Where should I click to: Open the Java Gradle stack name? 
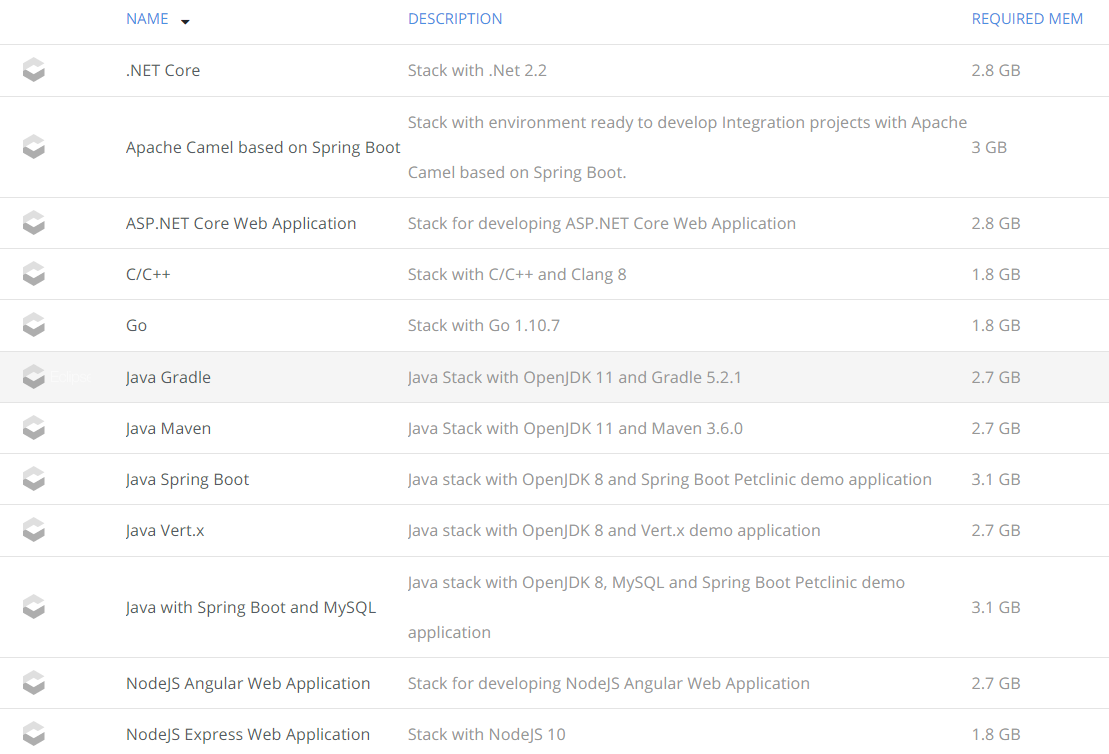coord(168,378)
